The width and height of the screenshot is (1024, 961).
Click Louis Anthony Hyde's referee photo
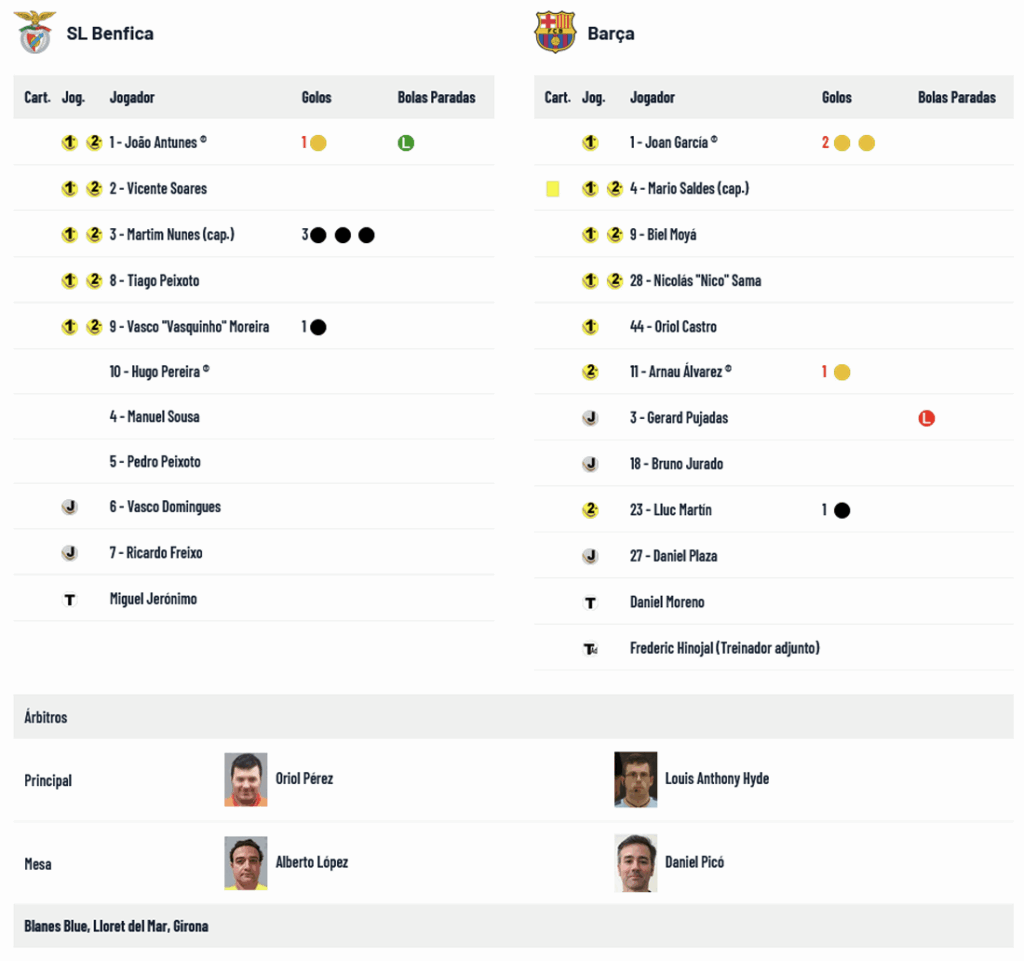pyautogui.click(x=636, y=780)
